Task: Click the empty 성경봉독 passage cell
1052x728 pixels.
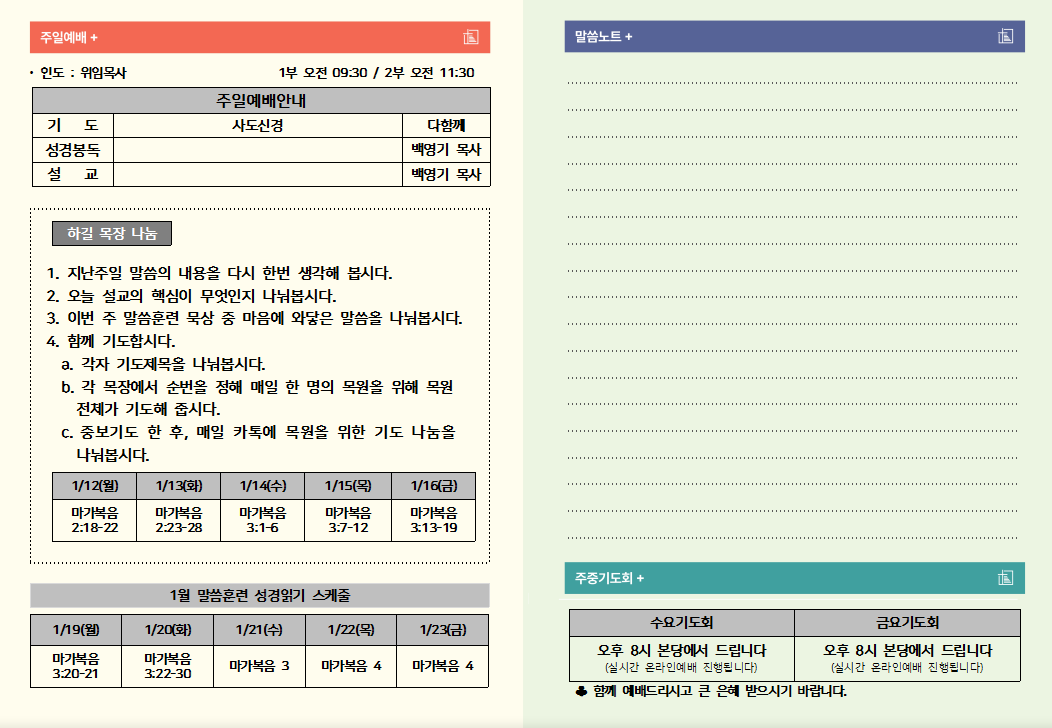Action: (257, 150)
